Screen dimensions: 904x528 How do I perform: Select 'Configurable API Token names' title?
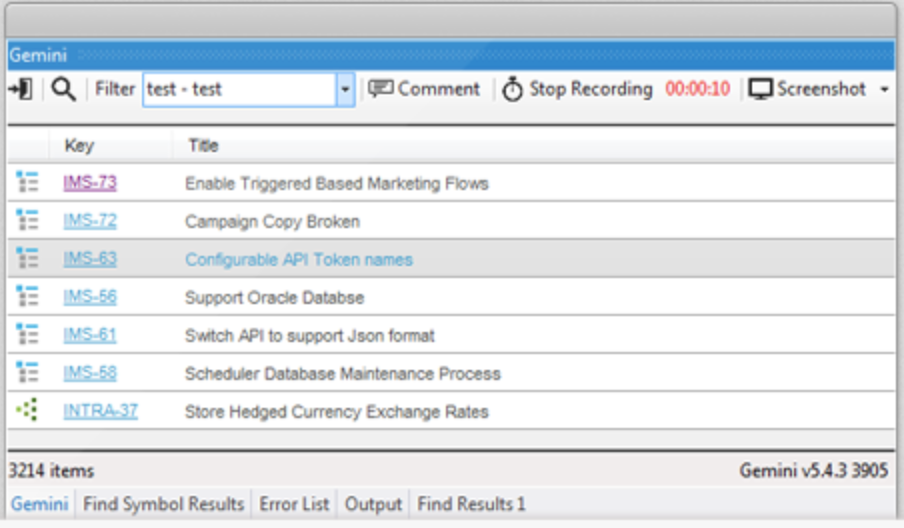pos(299,259)
